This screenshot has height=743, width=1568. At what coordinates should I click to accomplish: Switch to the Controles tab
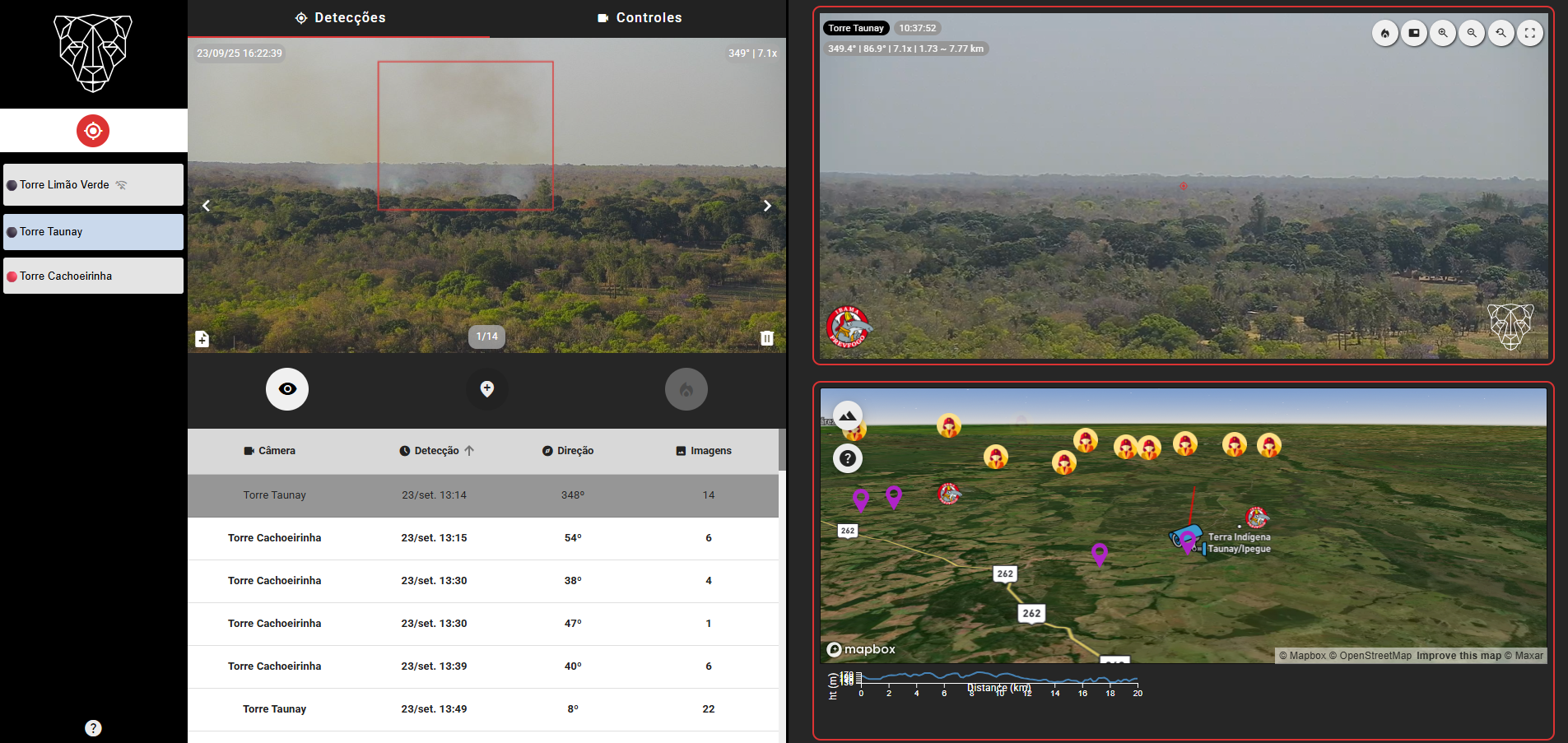(x=639, y=18)
